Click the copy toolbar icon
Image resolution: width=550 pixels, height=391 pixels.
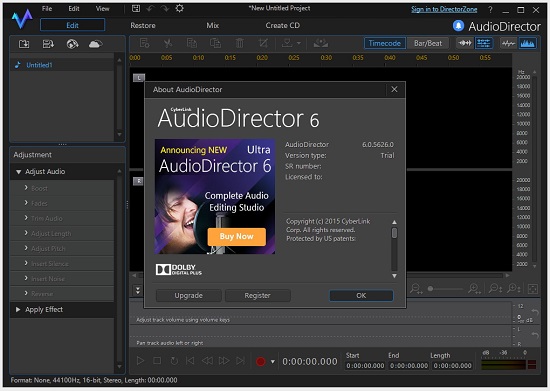(x=192, y=43)
